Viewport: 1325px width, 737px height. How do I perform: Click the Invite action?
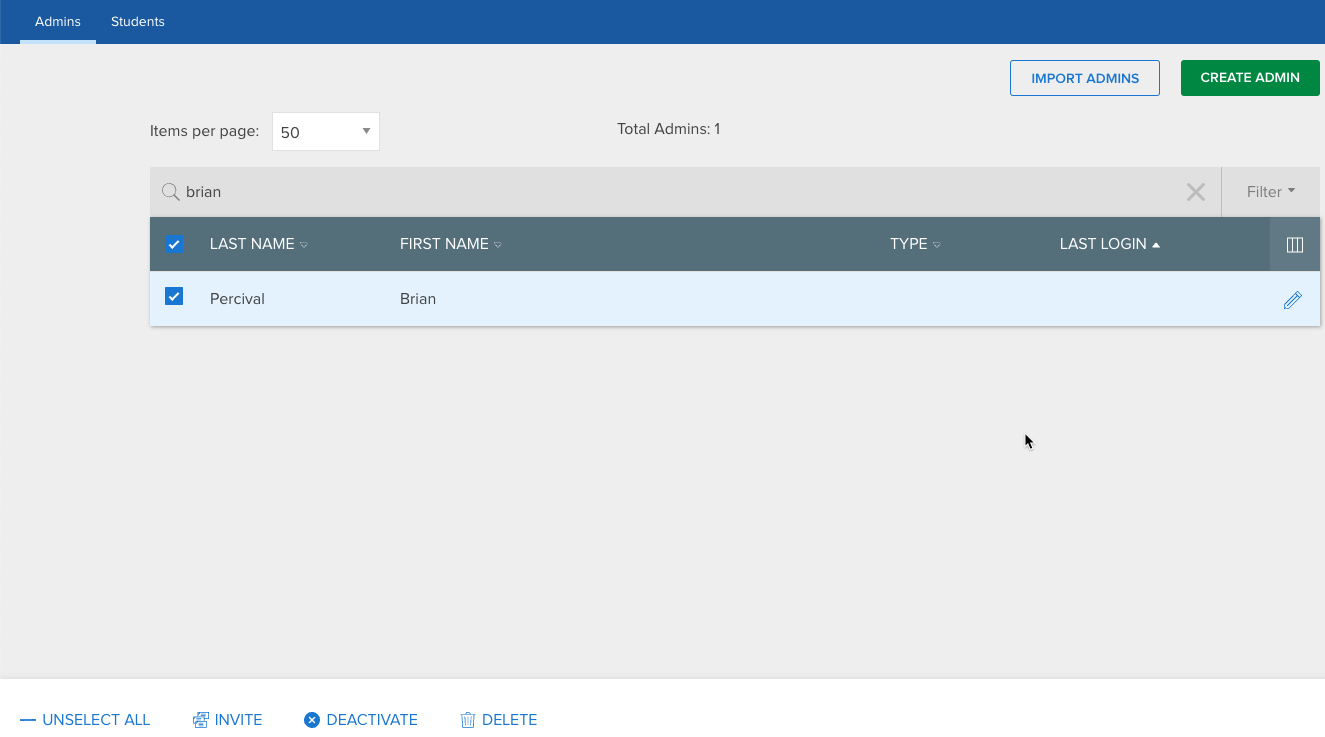[227, 720]
